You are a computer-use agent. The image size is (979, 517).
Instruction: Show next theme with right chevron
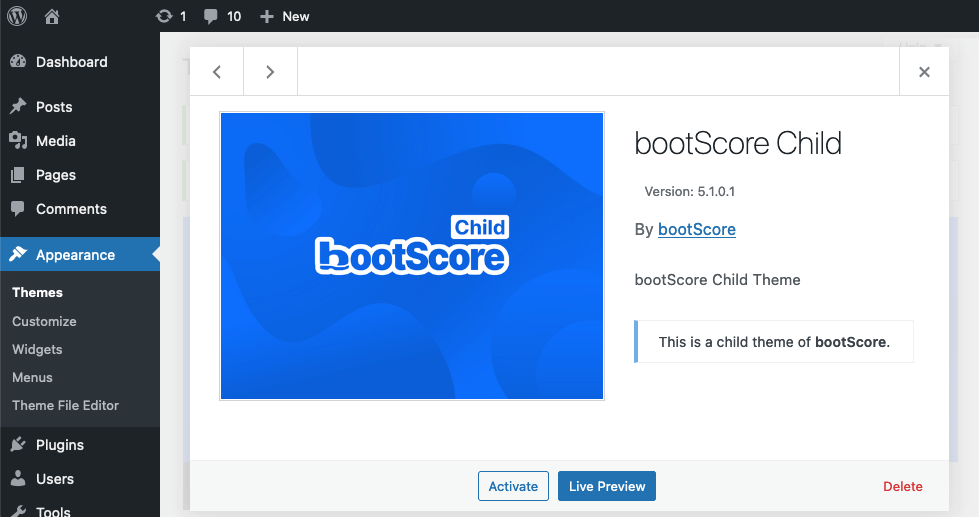[270, 72]
